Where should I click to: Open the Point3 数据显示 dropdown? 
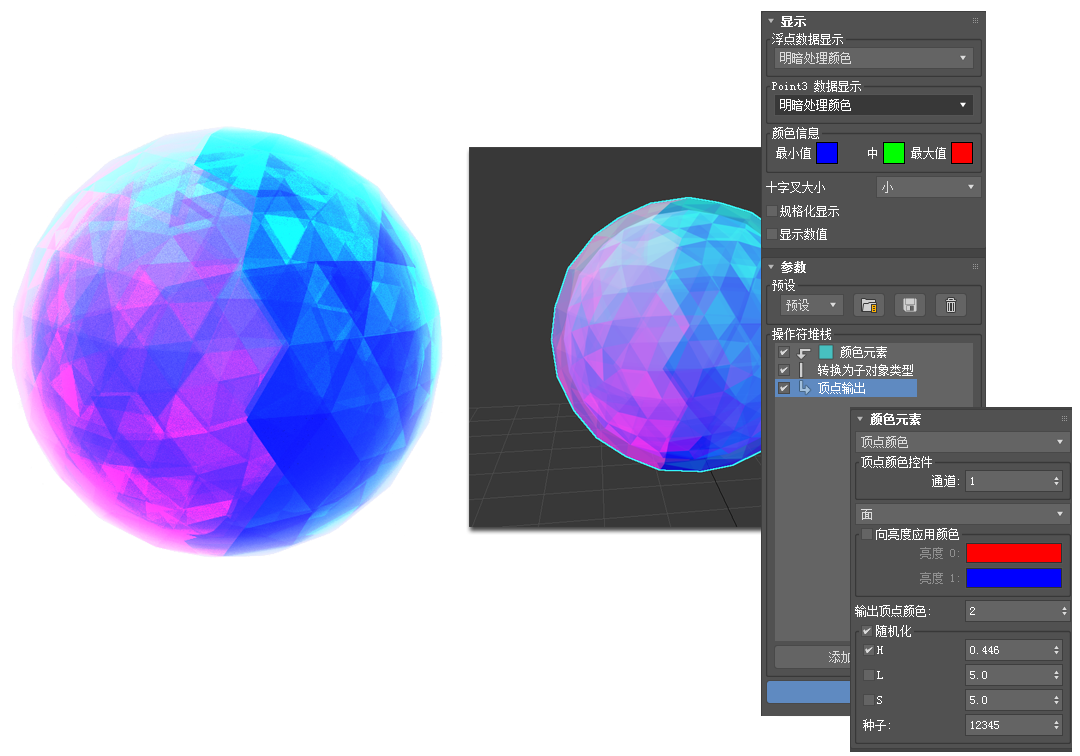pos(873,105)
